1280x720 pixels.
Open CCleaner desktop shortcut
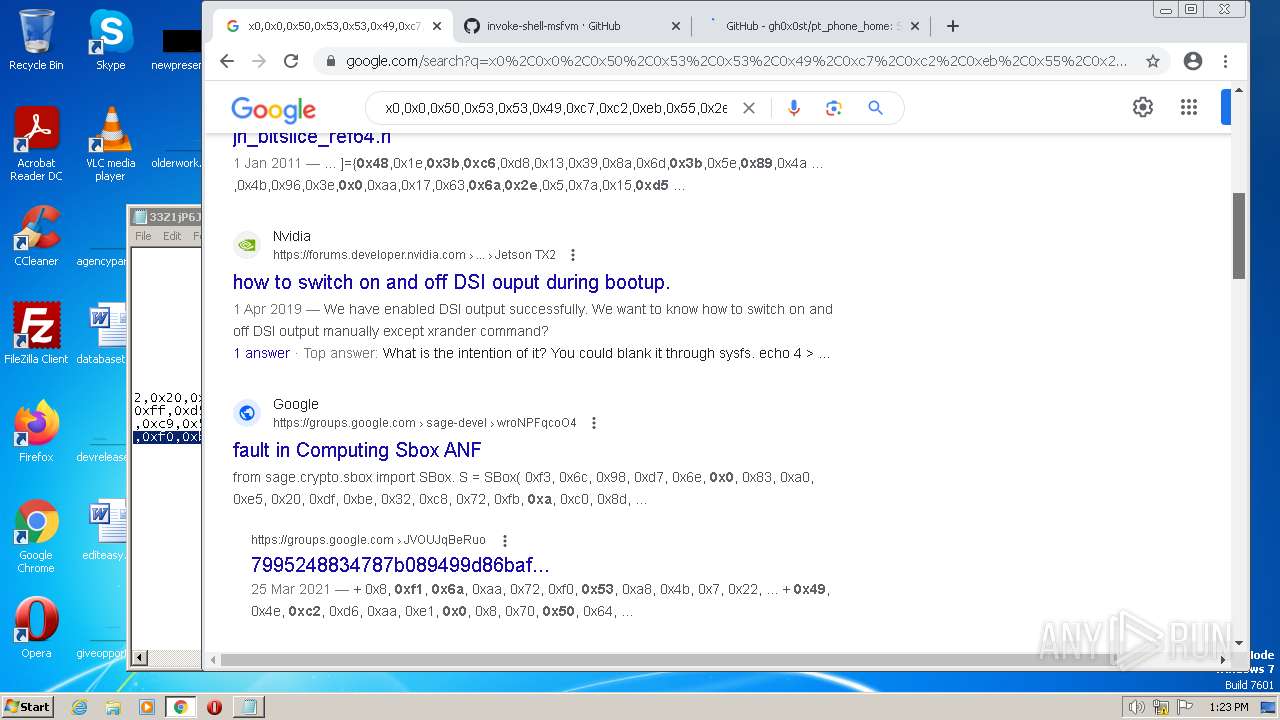36,236
